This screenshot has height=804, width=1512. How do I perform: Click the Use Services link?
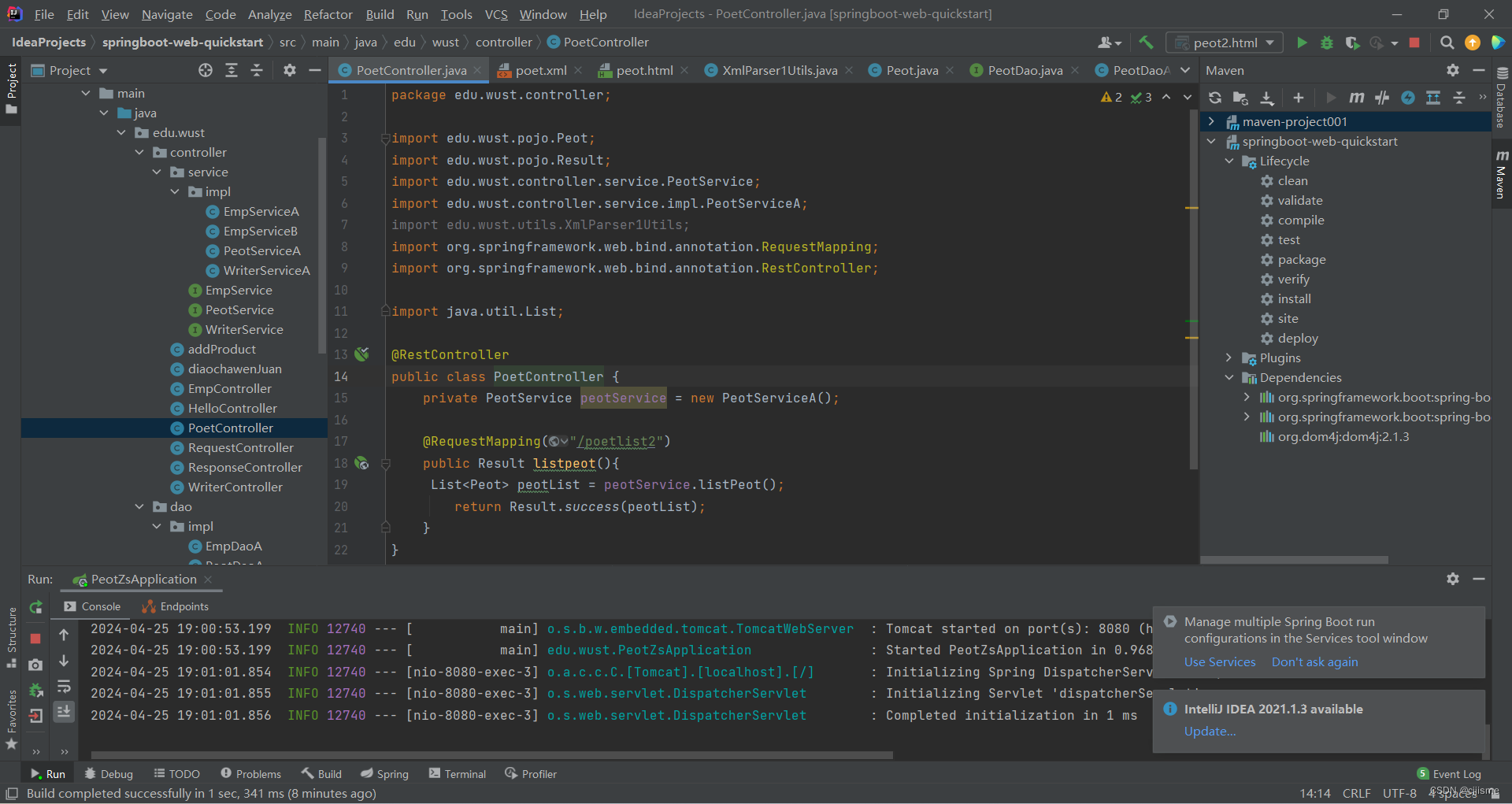click(x=1220, y=661)
